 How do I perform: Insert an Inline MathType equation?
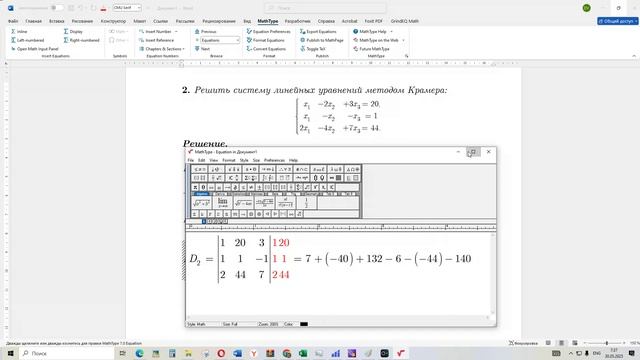pos(19,31)
